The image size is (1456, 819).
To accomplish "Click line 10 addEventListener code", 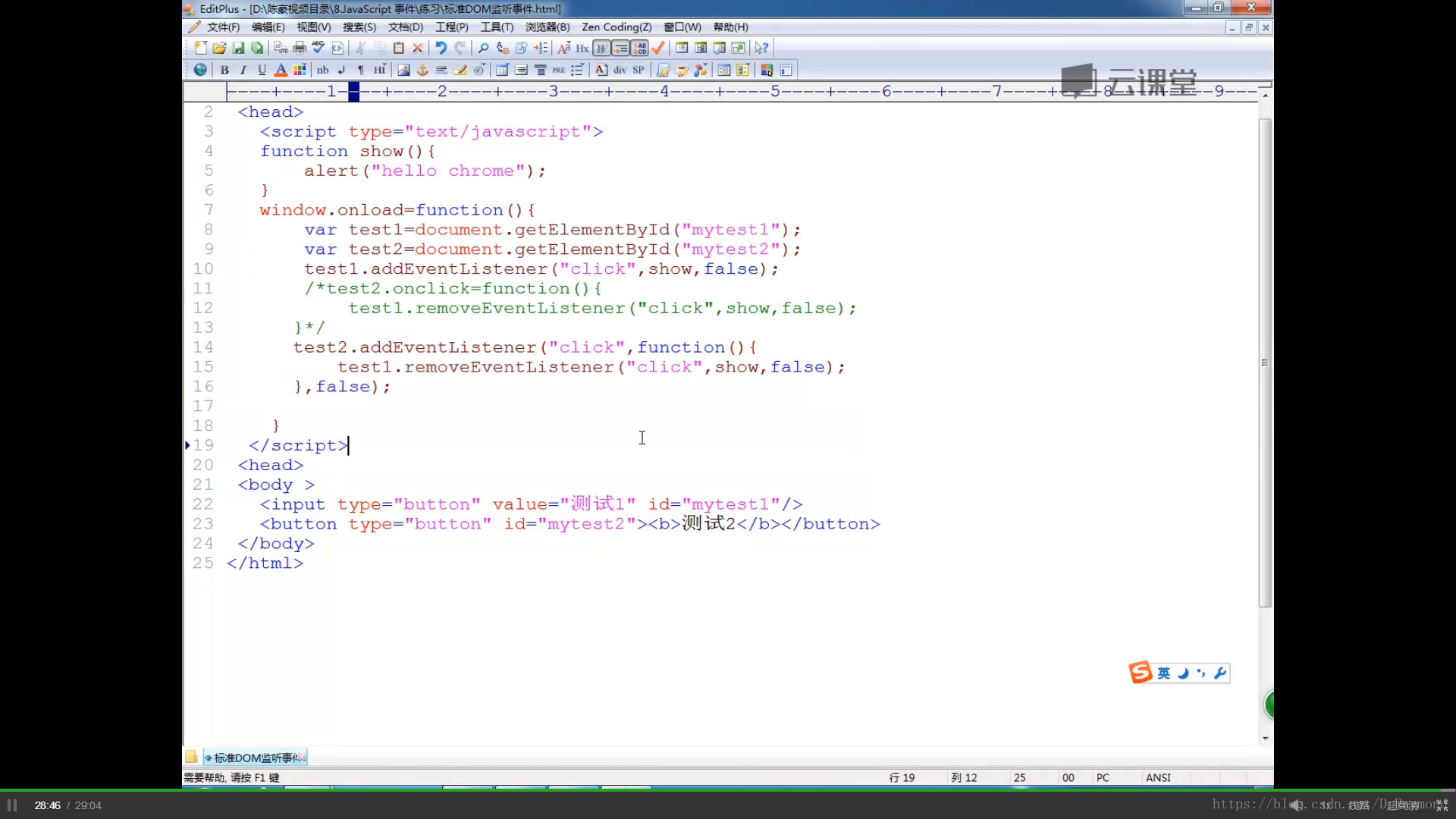I will tap(541, 269).
